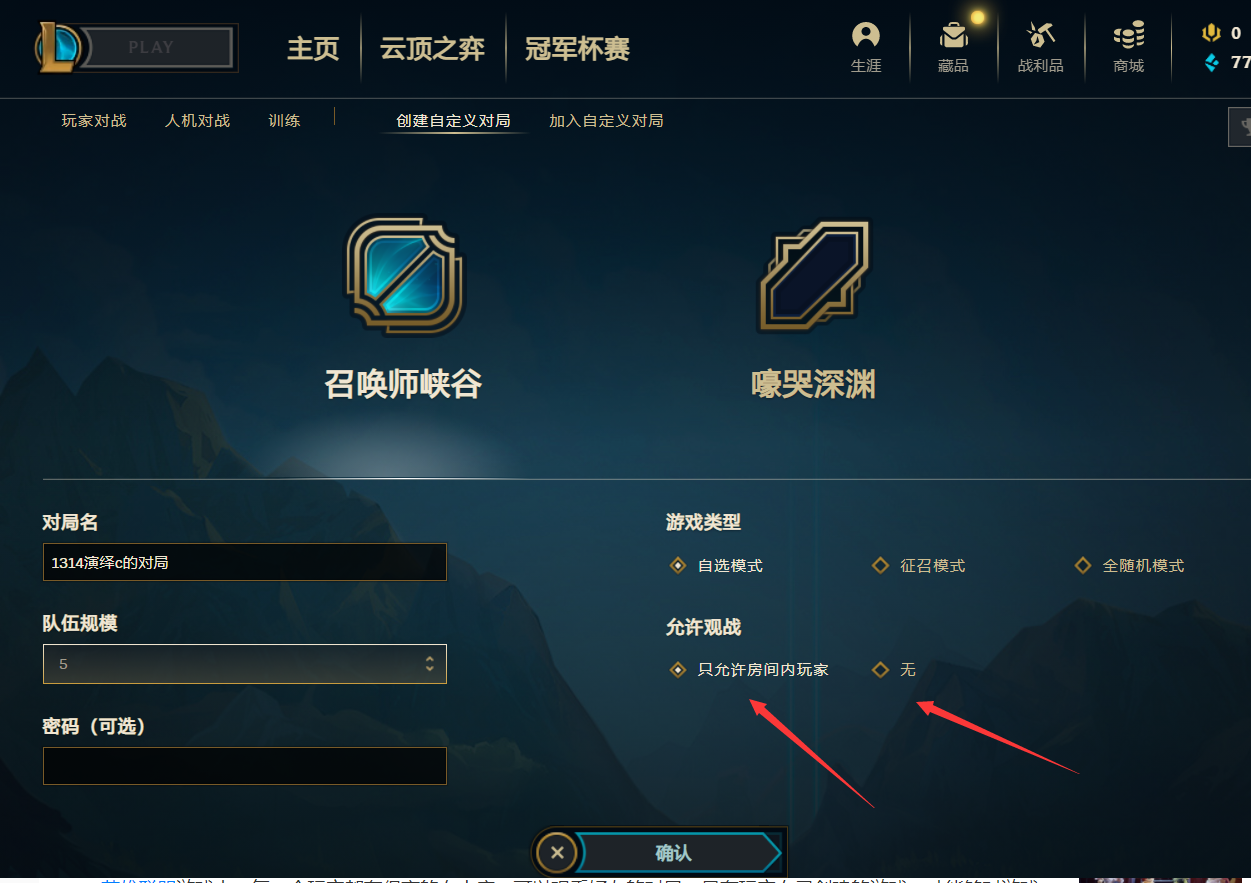1251x883 pixels.
Task: Choose 只允许房间内玩家 spectator option
Action: coord(749,670)
